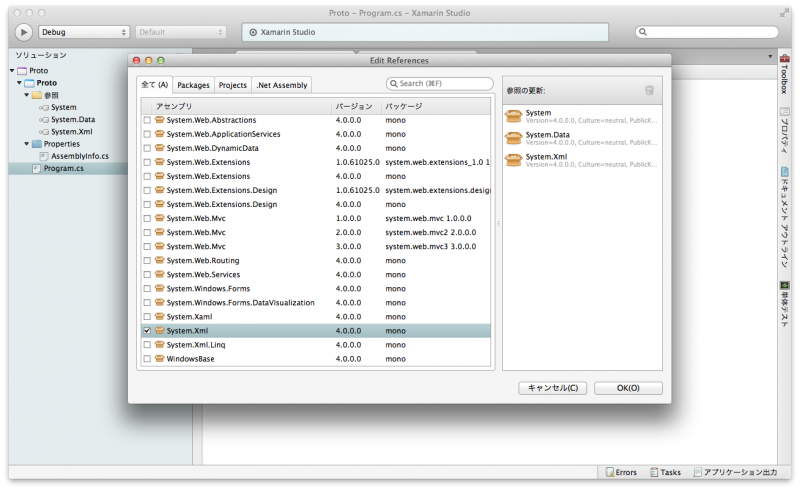Click the Proto solution icon
Image resolution: width=800 pixels, height=491 pixels.
(22, 70)
